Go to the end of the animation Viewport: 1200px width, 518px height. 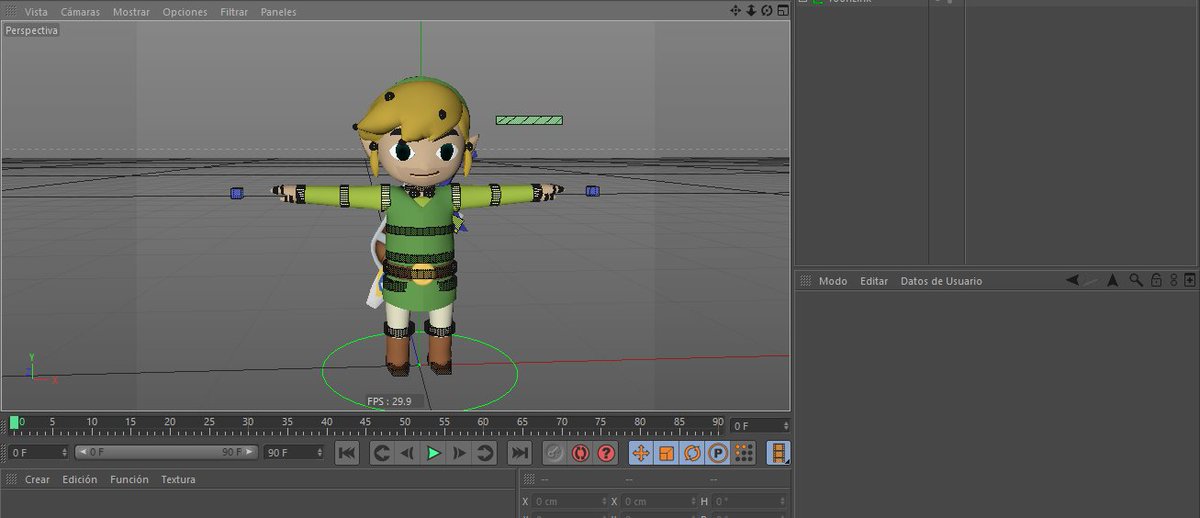click(519, 453)
